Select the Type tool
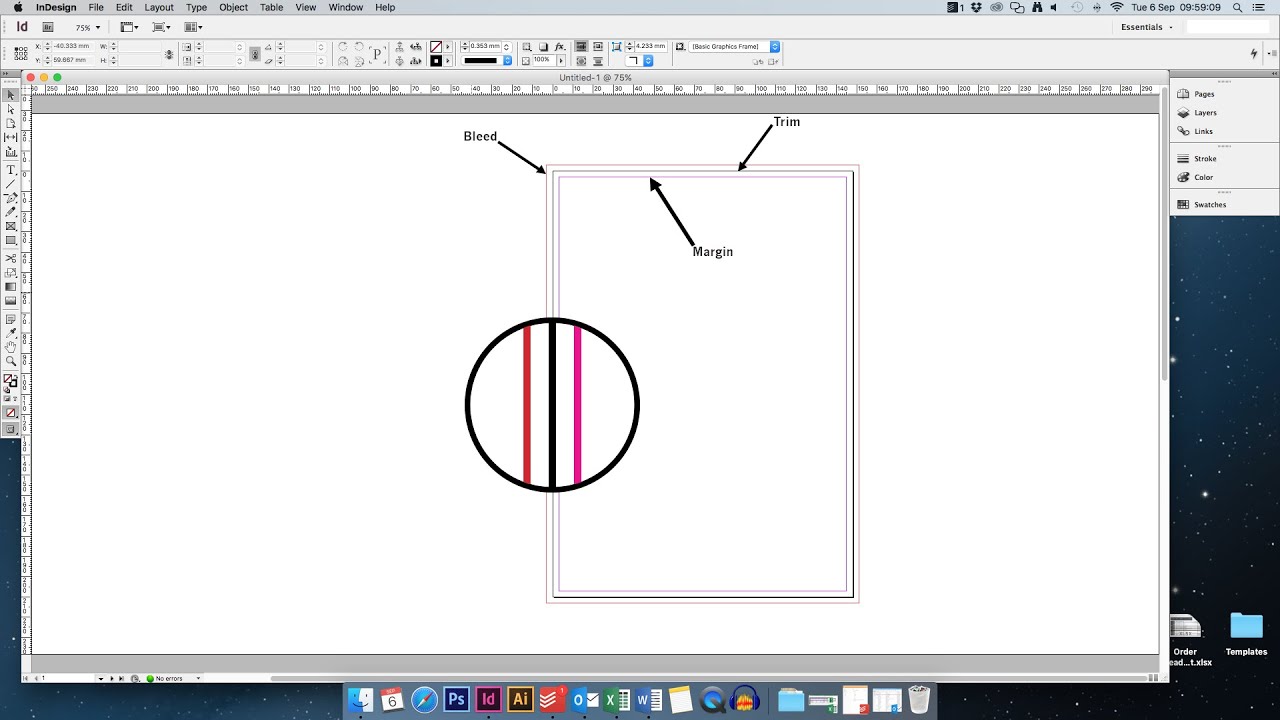Viewport: 1280px width, 720px height. coord(11,170)
